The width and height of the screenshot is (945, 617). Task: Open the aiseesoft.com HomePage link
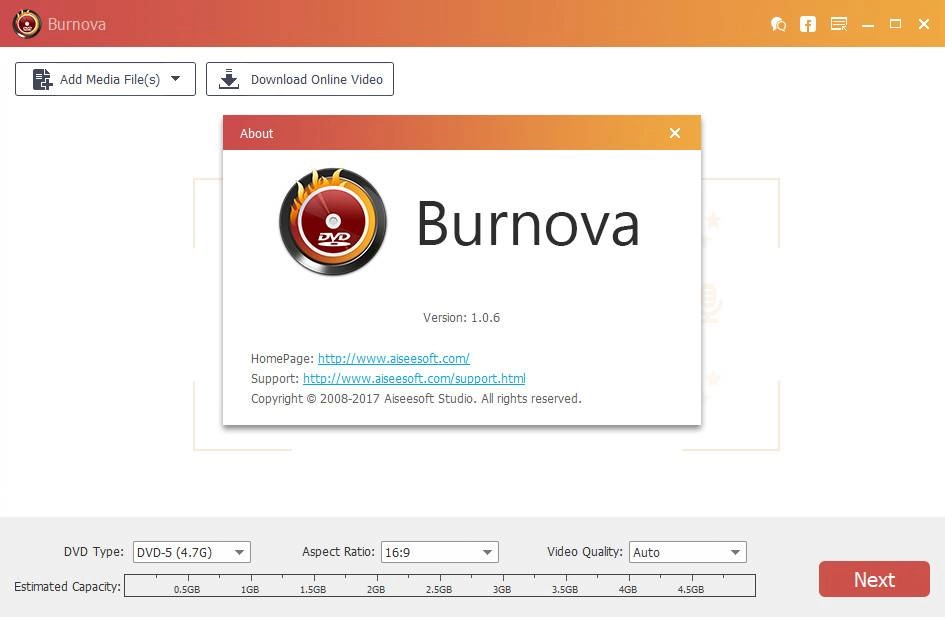click(394, 359)
